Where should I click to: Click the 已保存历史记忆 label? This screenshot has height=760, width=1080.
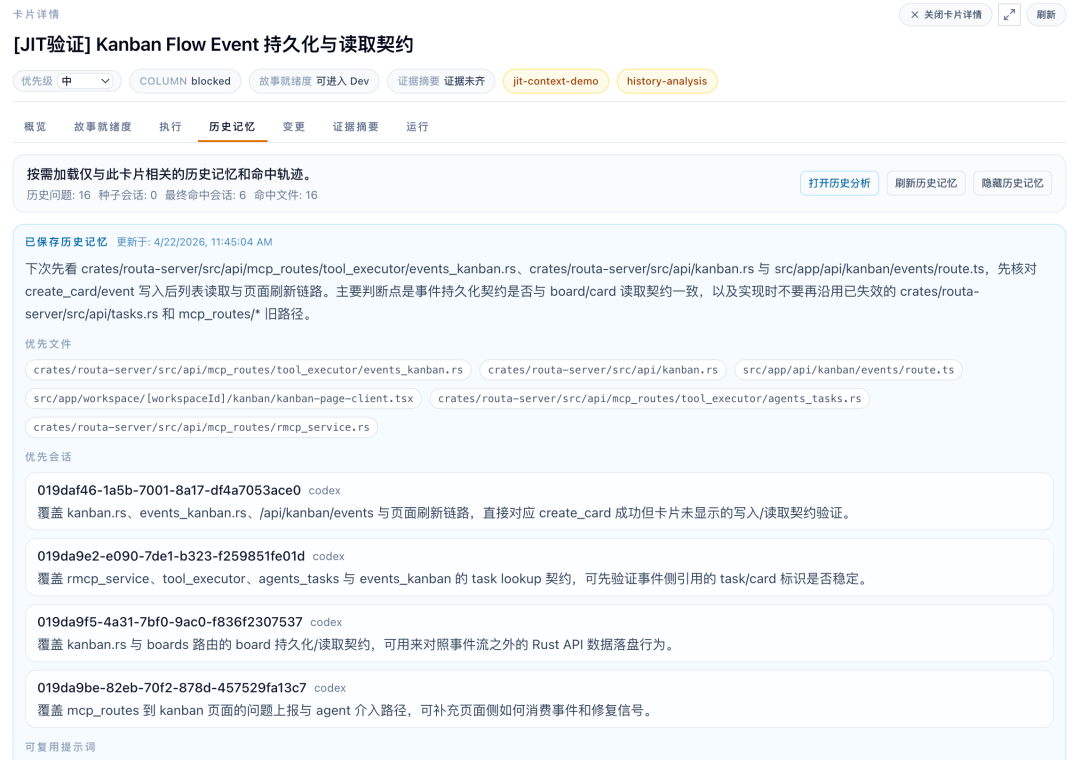pos(66,242)
